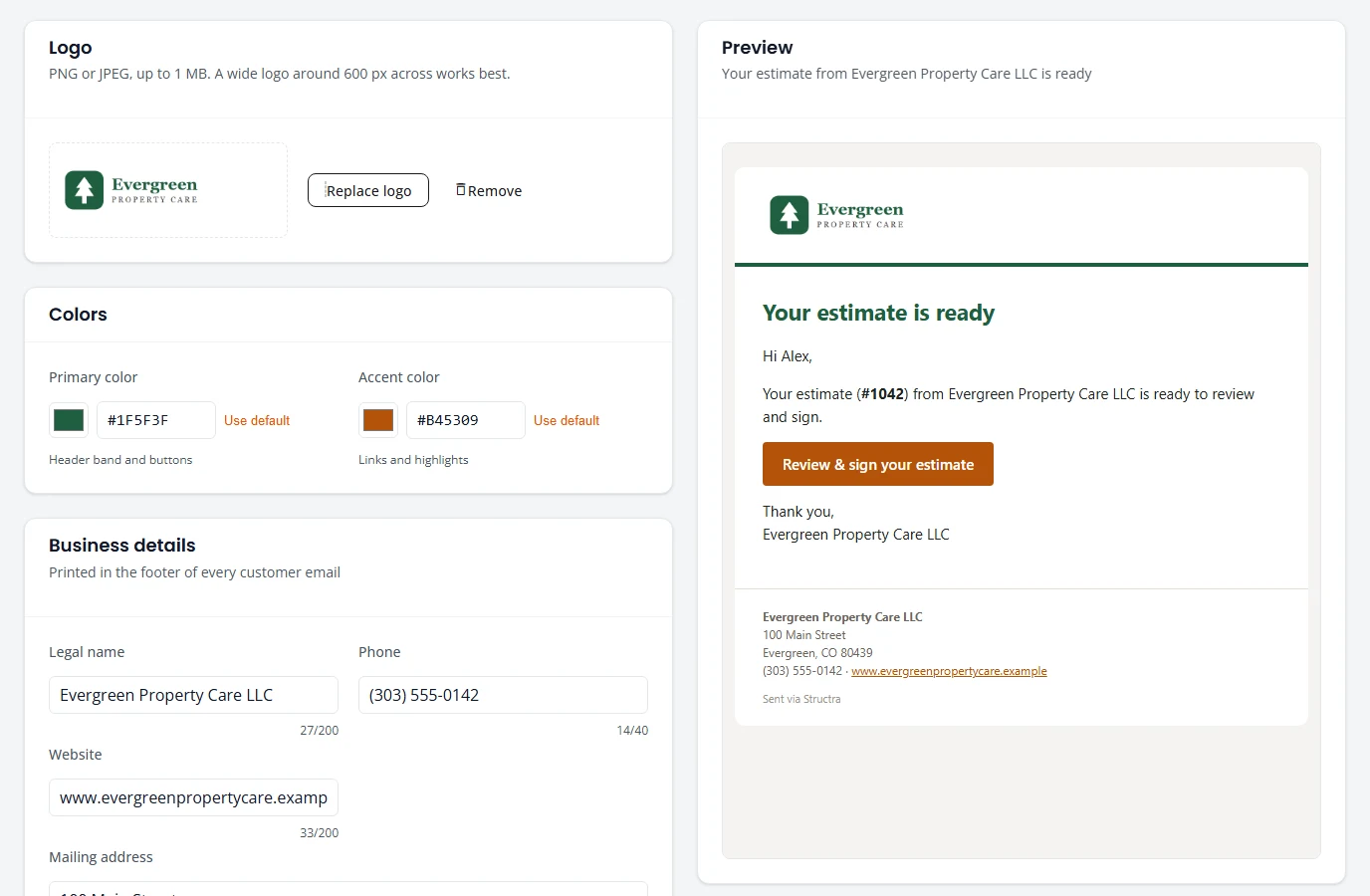Screen dimensions: 1370x896
Task: Click the Colors section heading
Action: 78,315
